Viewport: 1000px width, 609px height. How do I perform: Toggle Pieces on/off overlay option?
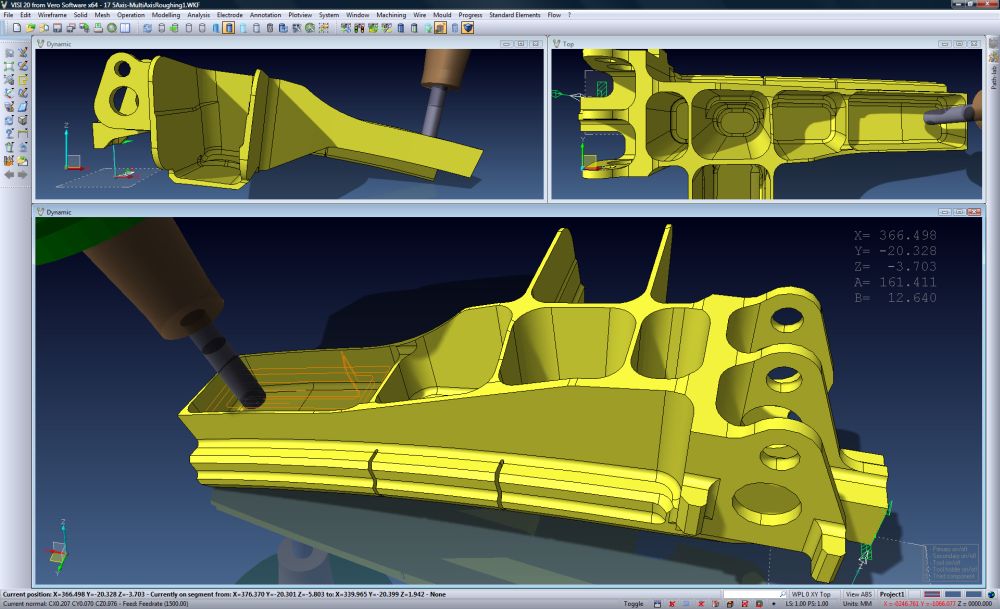pyautogui.click(x=950, y=548)
